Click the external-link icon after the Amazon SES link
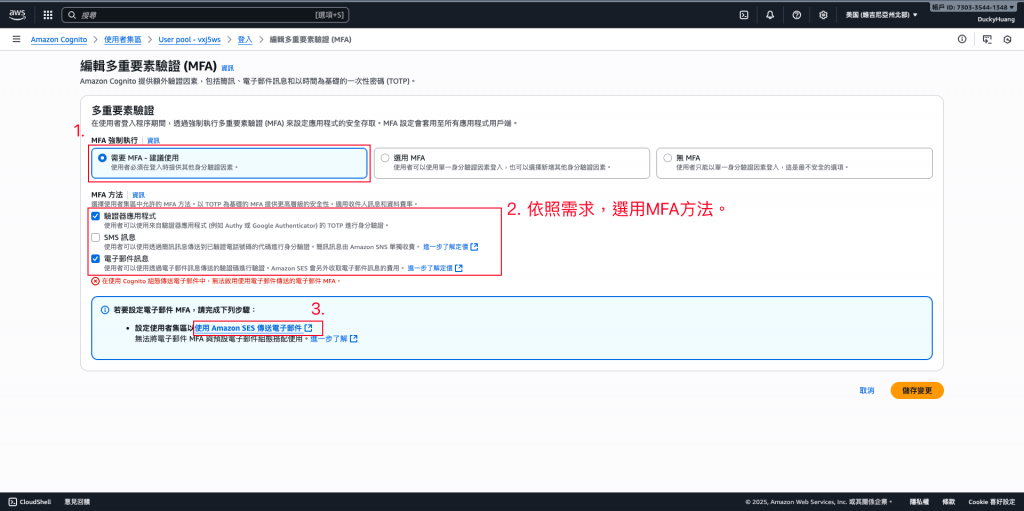This screenshot has height=511, width=1024. (308, 327)
